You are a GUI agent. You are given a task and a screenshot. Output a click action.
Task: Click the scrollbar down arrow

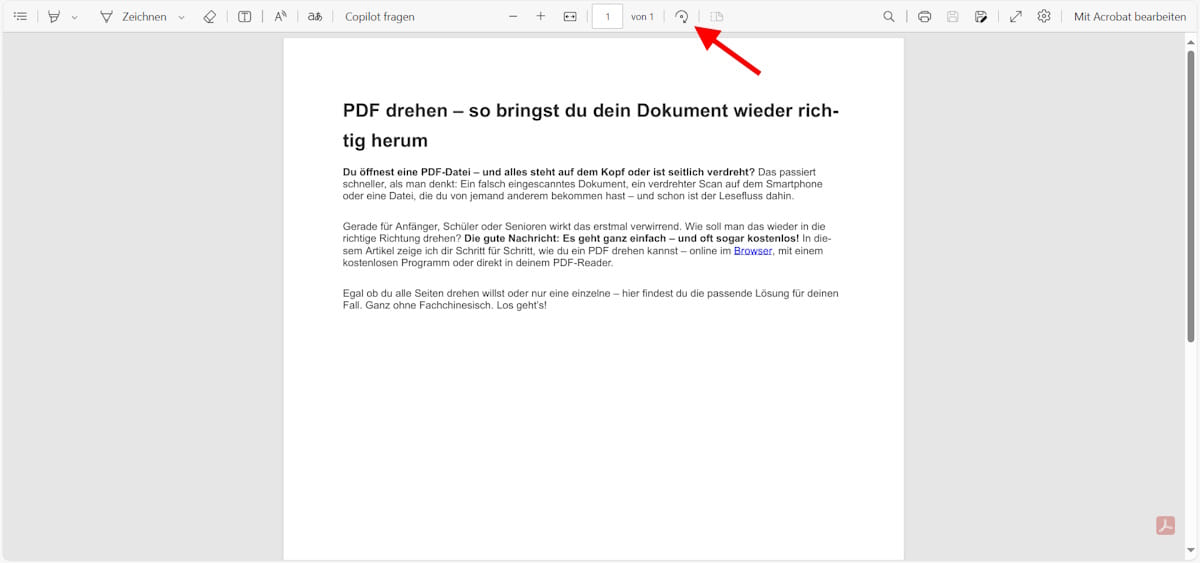[1191, 551]
